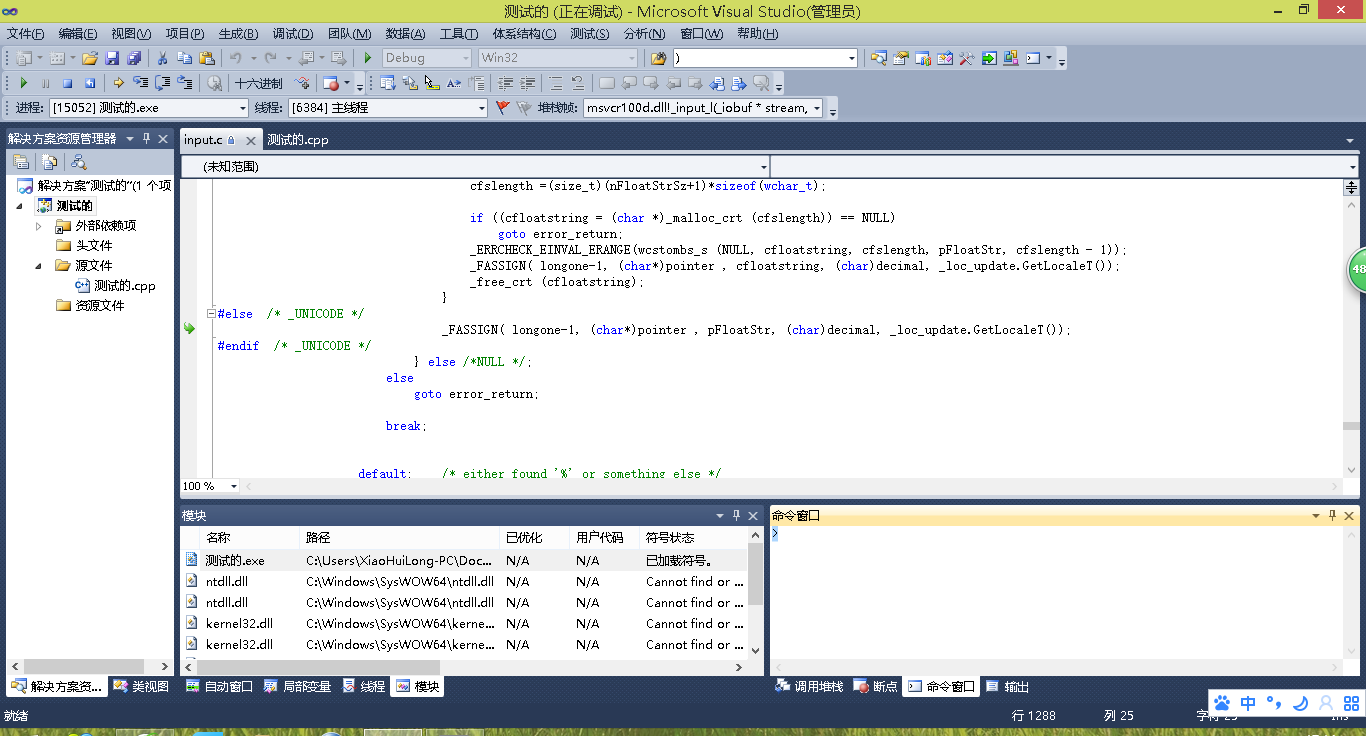Save current file with the floppy icon
Screen dimensions: 1366x736
pyautogui.click(x=112, y=58)
